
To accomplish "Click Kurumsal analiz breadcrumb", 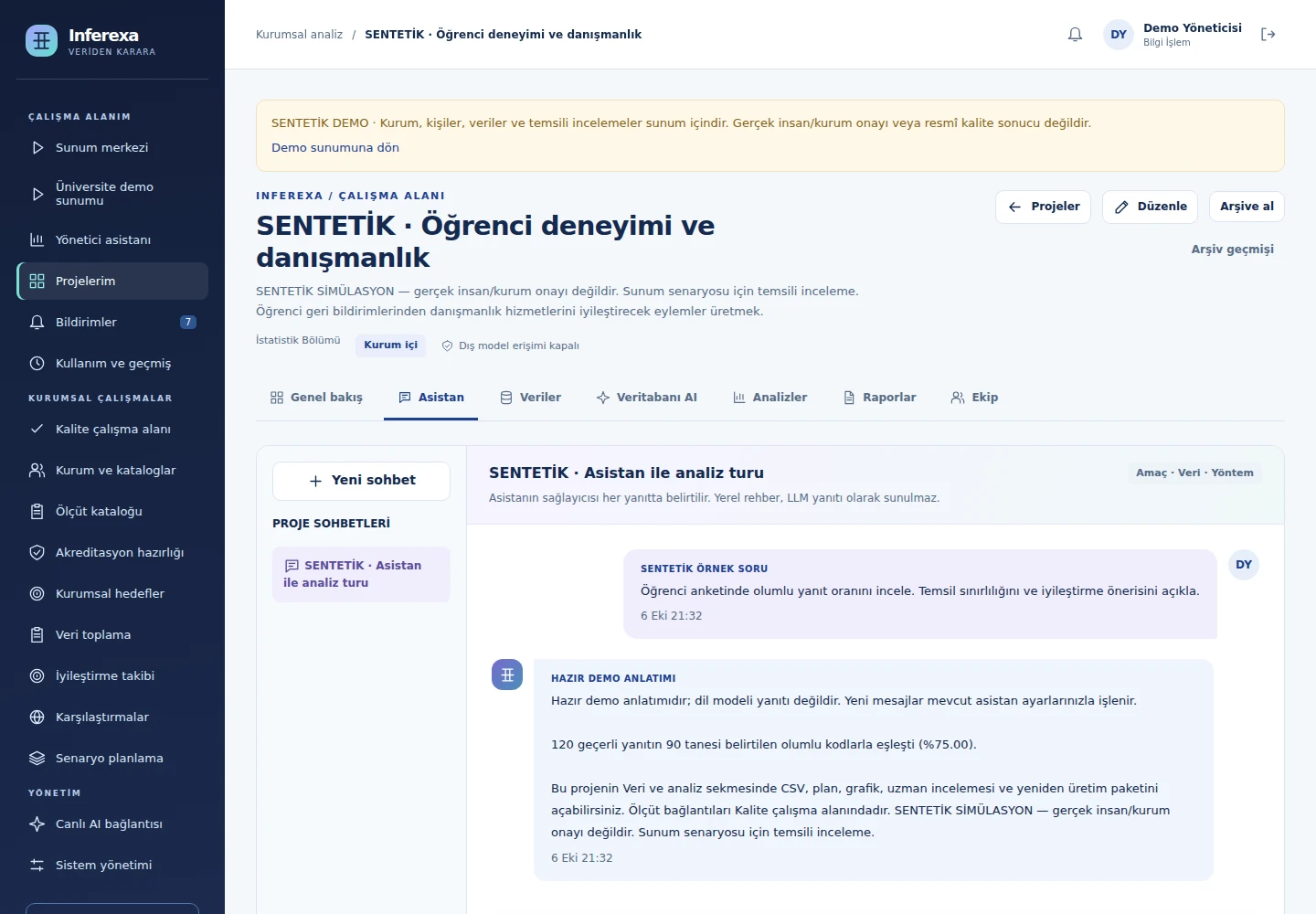I will click(299, 35).
